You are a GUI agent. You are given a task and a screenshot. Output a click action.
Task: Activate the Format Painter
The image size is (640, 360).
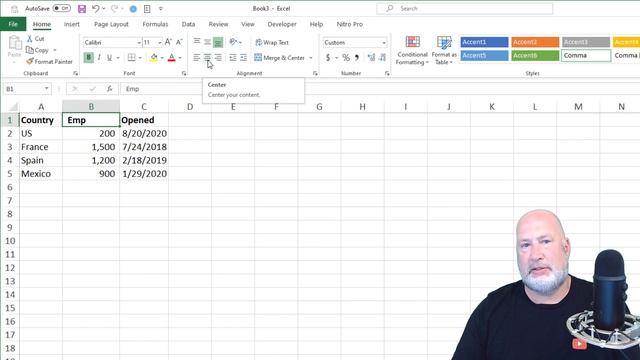(49, 62)
